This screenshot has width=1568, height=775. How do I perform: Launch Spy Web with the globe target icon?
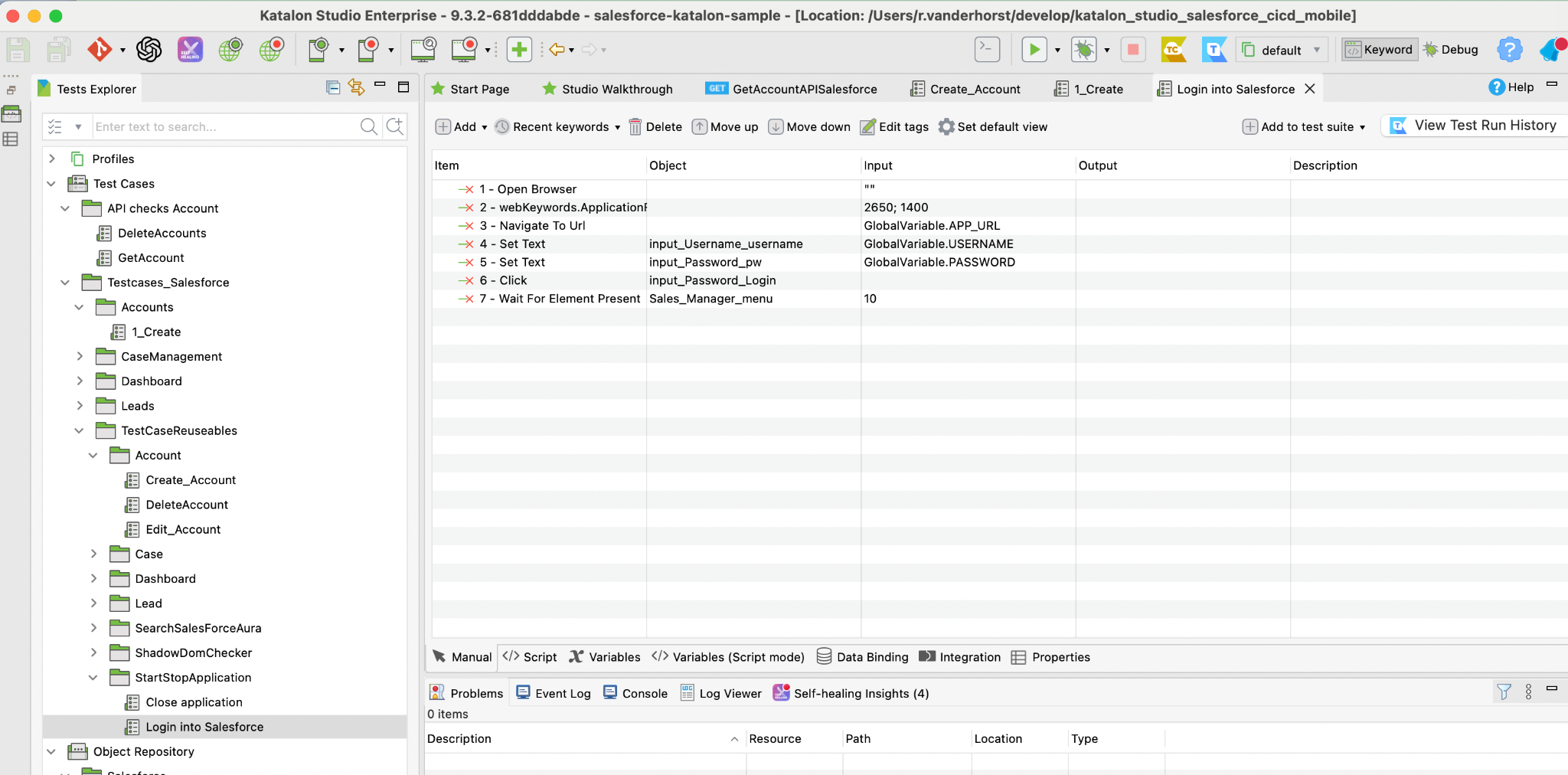pyautogui.click(x=230, y=50)
